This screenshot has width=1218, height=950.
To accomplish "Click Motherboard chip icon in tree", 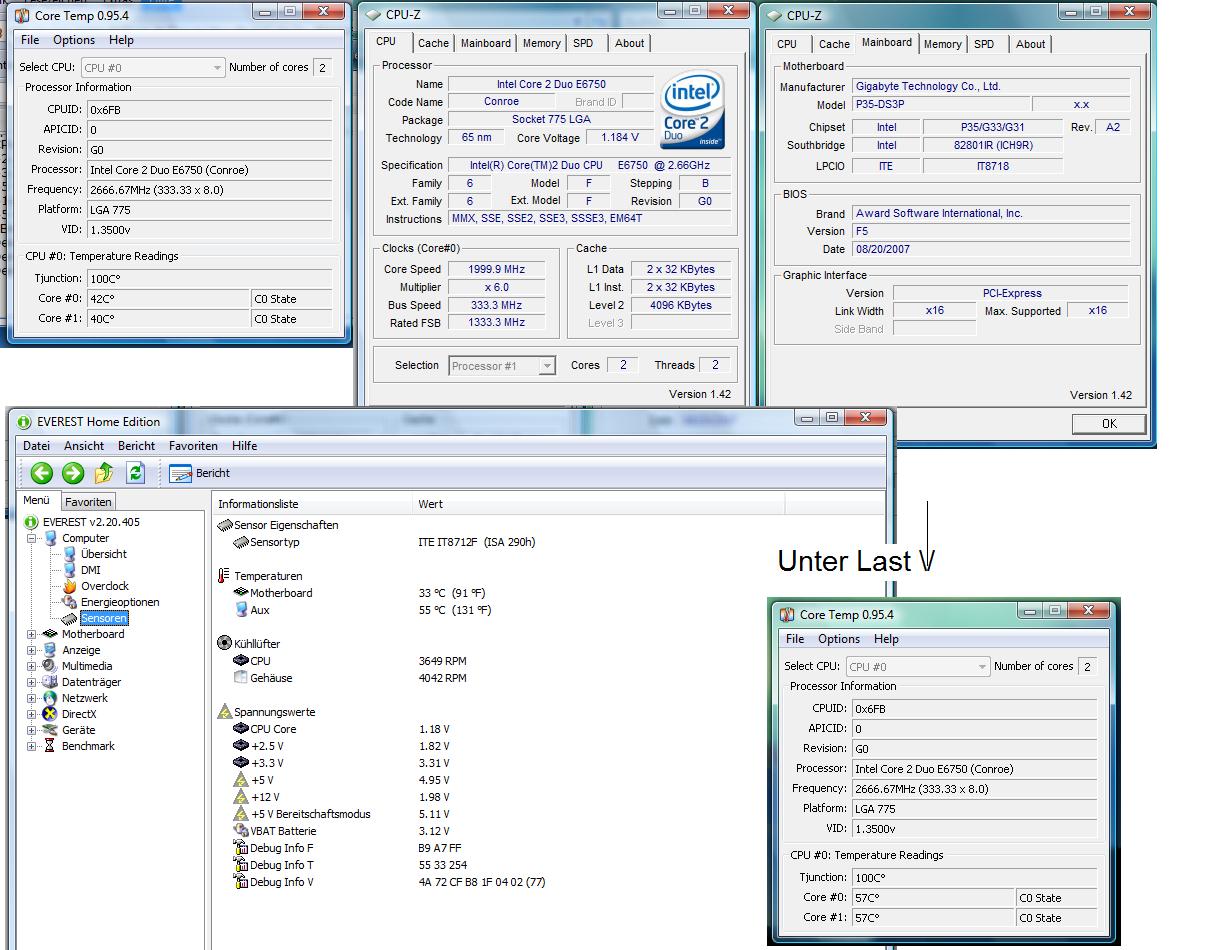I will (x=50, y=634).
